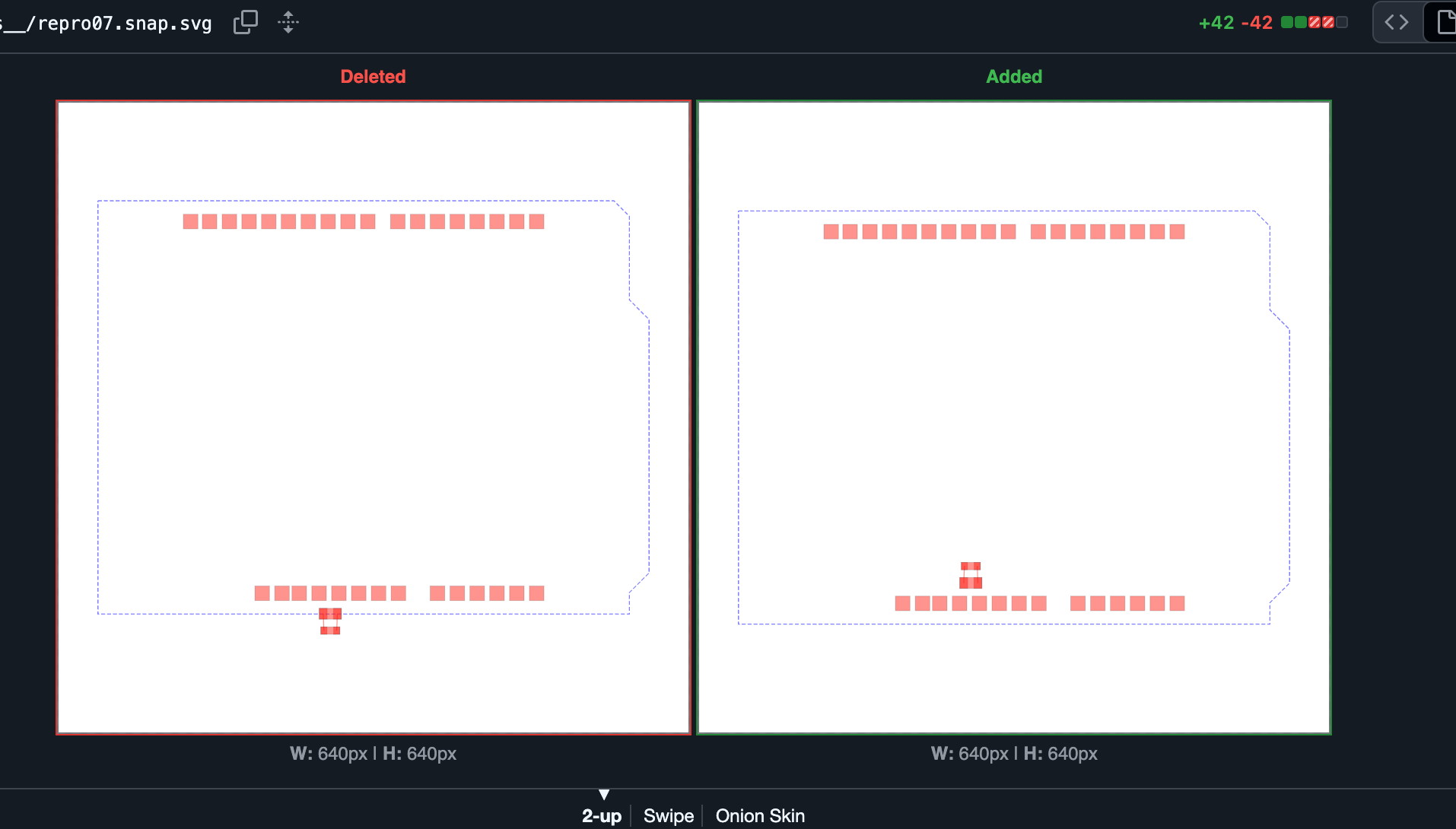This screenshot has width=1456, height=829.
Task: Select the Swipe comparison mode
Action: [669, 816]
